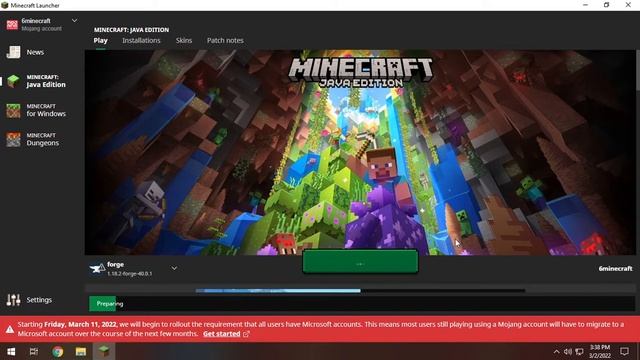
Task: Click Minecraft Launcher taskbar icon
Action: pyautogui.click(x=104, y=351)
